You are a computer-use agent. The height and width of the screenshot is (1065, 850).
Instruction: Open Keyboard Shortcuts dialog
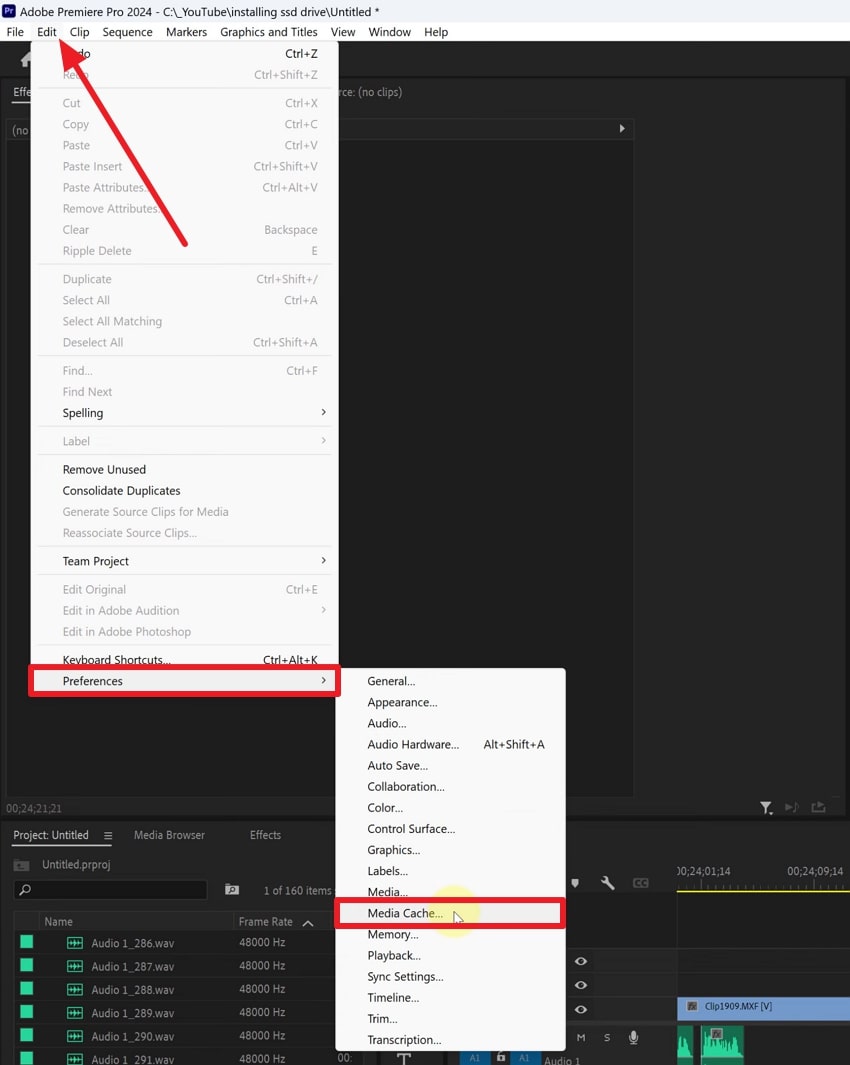pos(184,660)
